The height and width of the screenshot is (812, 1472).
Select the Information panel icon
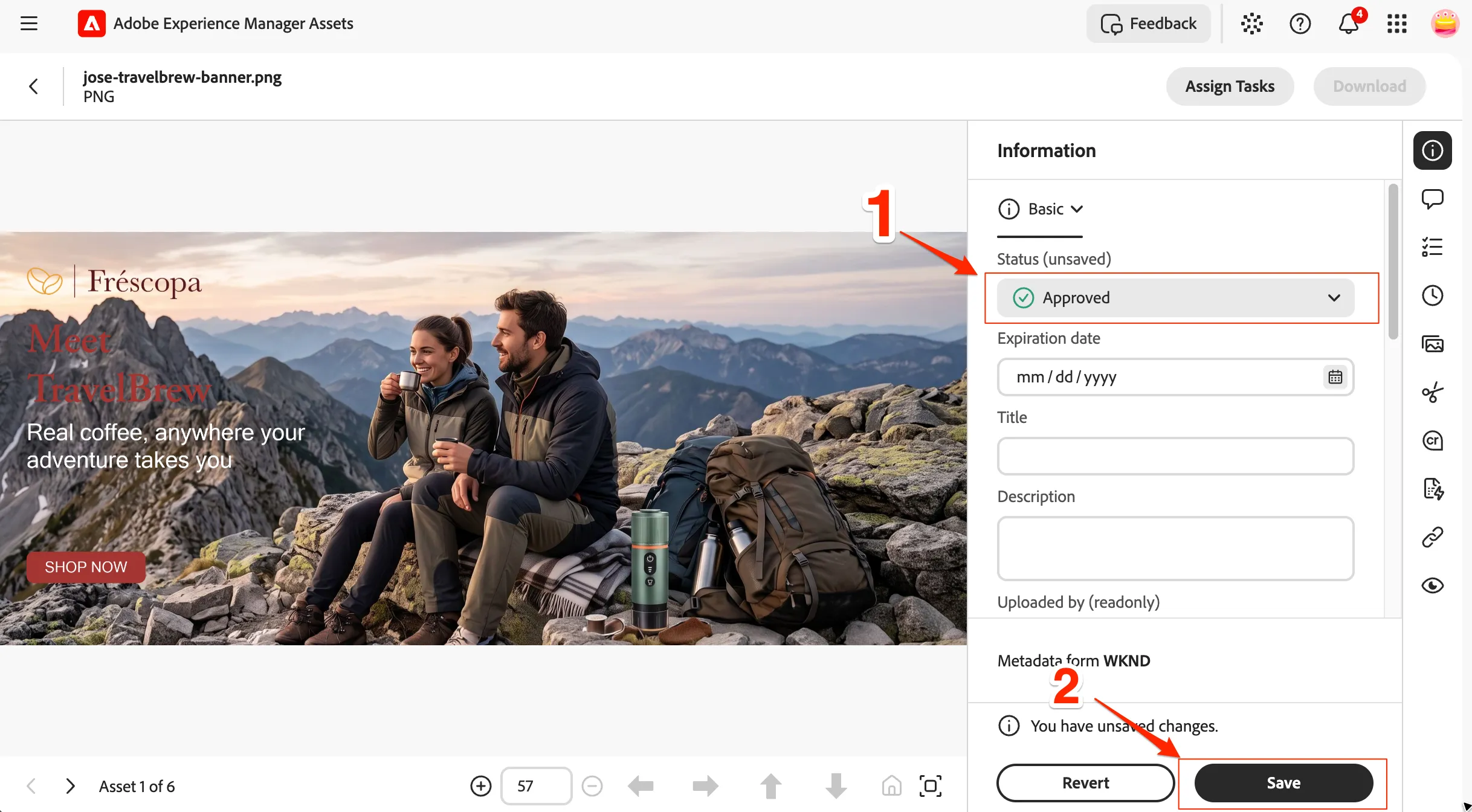[x=1433, y=150]
